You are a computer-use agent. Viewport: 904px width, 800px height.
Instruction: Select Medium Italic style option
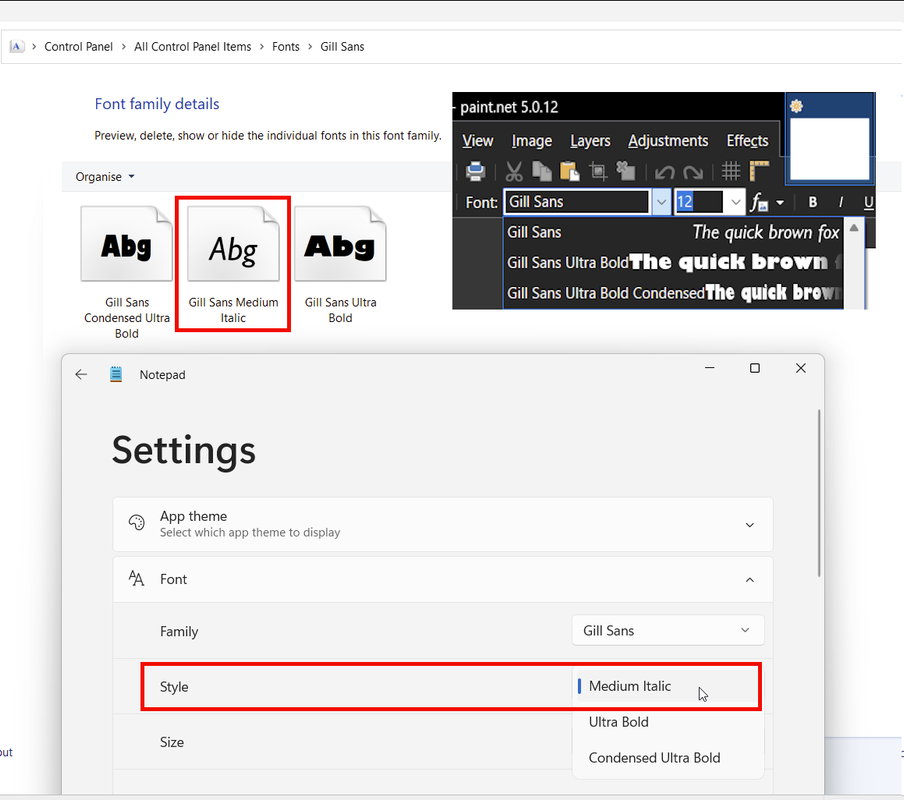[x=668, y=686]
